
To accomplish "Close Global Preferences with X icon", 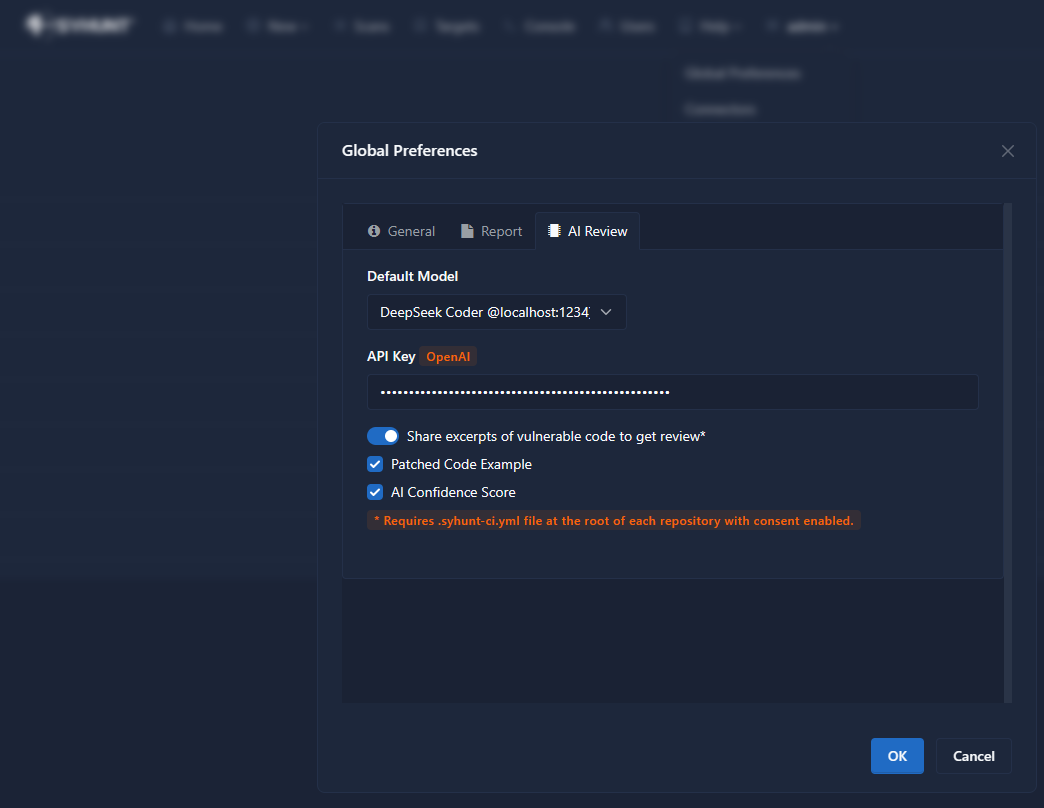I will coord(1008,151).
